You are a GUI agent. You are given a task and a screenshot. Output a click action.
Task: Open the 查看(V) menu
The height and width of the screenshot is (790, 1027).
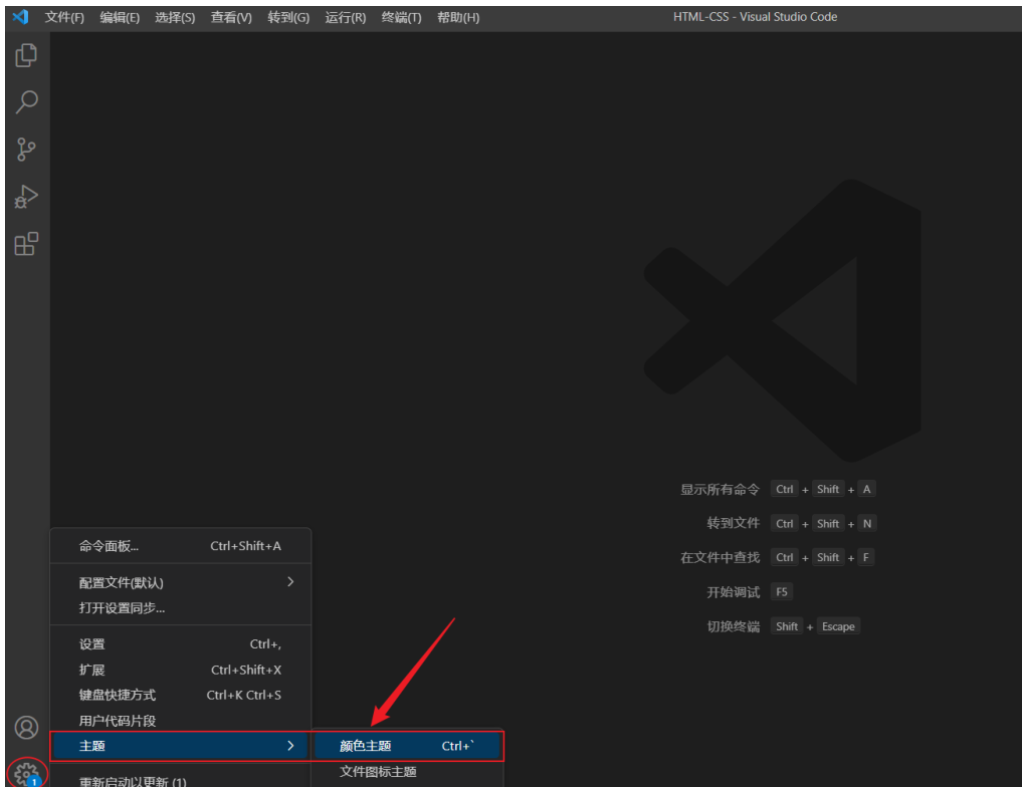pyautogui.click(x=231, y=18)
